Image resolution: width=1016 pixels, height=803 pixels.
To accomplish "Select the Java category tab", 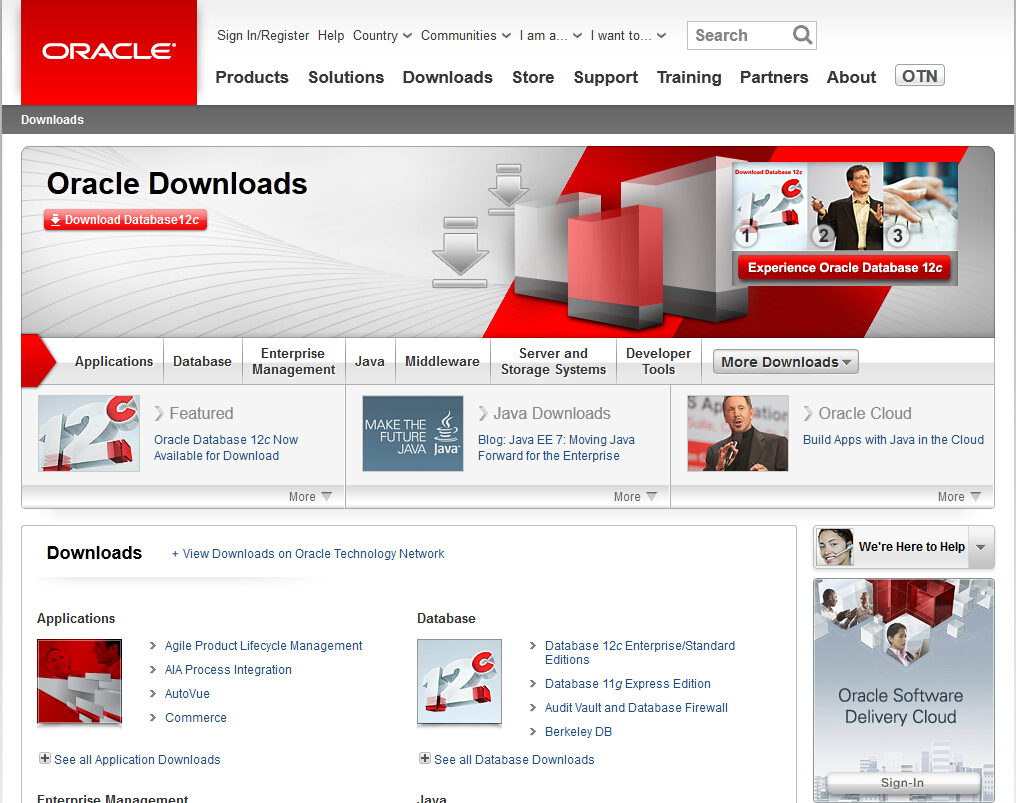I will point(370,361).
